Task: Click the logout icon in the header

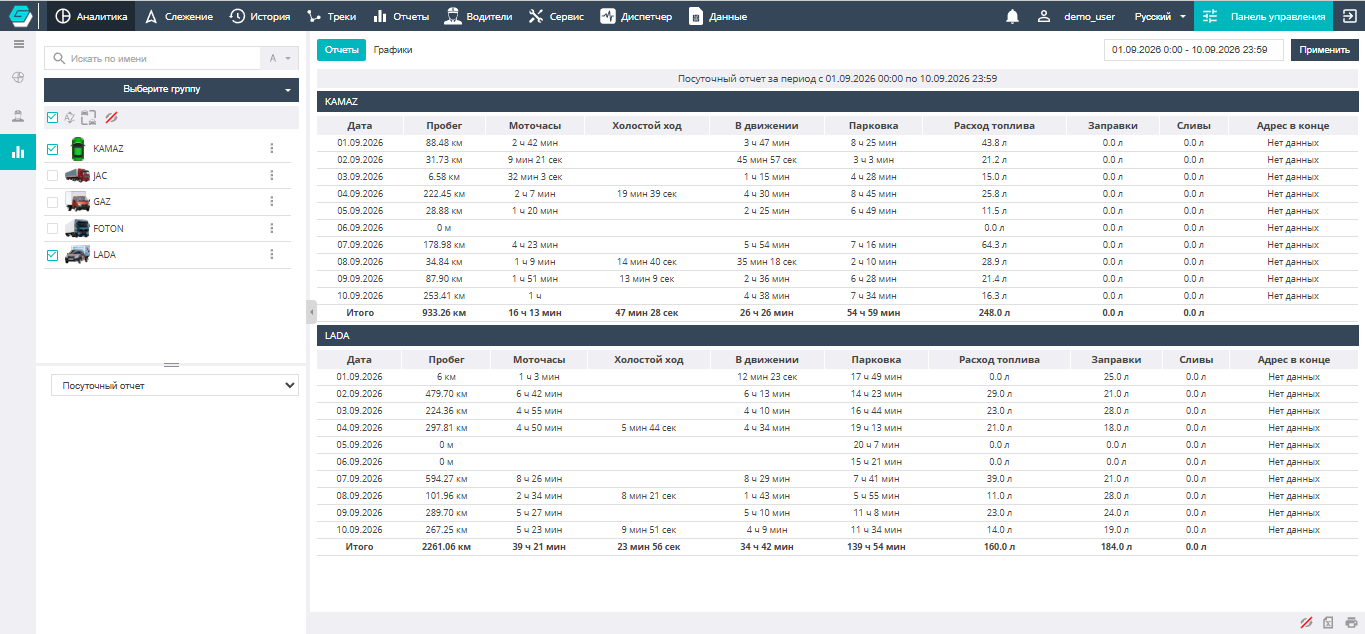Action: 1349,16
